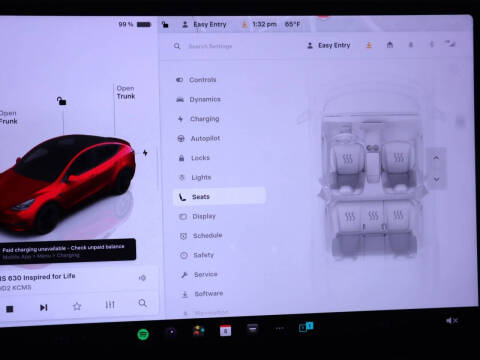The width and height of the screenshot is (480, 360).
Task: Open the Dynamics settings menu
Action: 198,99
